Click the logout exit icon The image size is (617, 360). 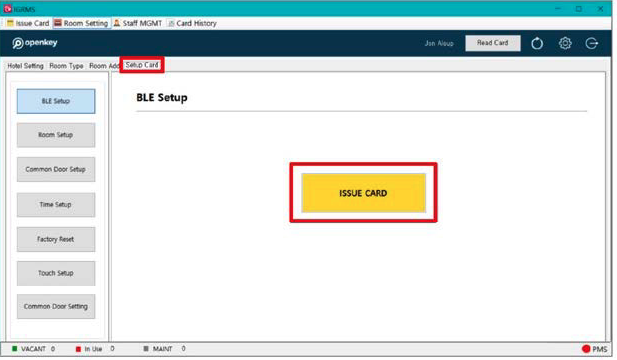pos(591,43)
